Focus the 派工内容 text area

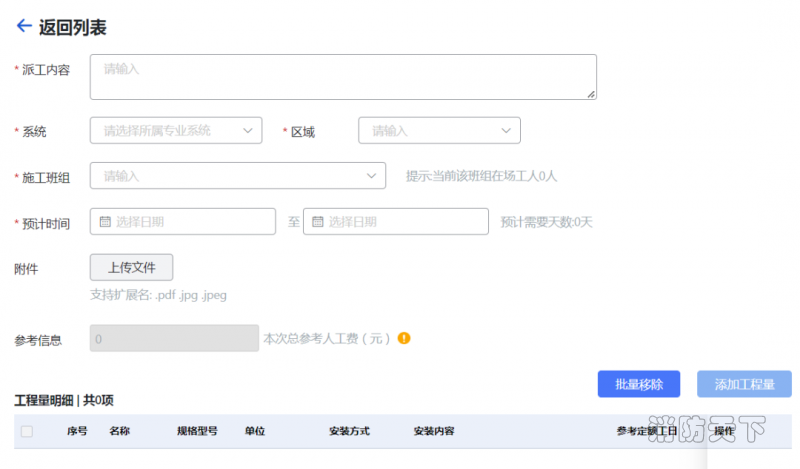pyautogui.click(x=343, y=77)
